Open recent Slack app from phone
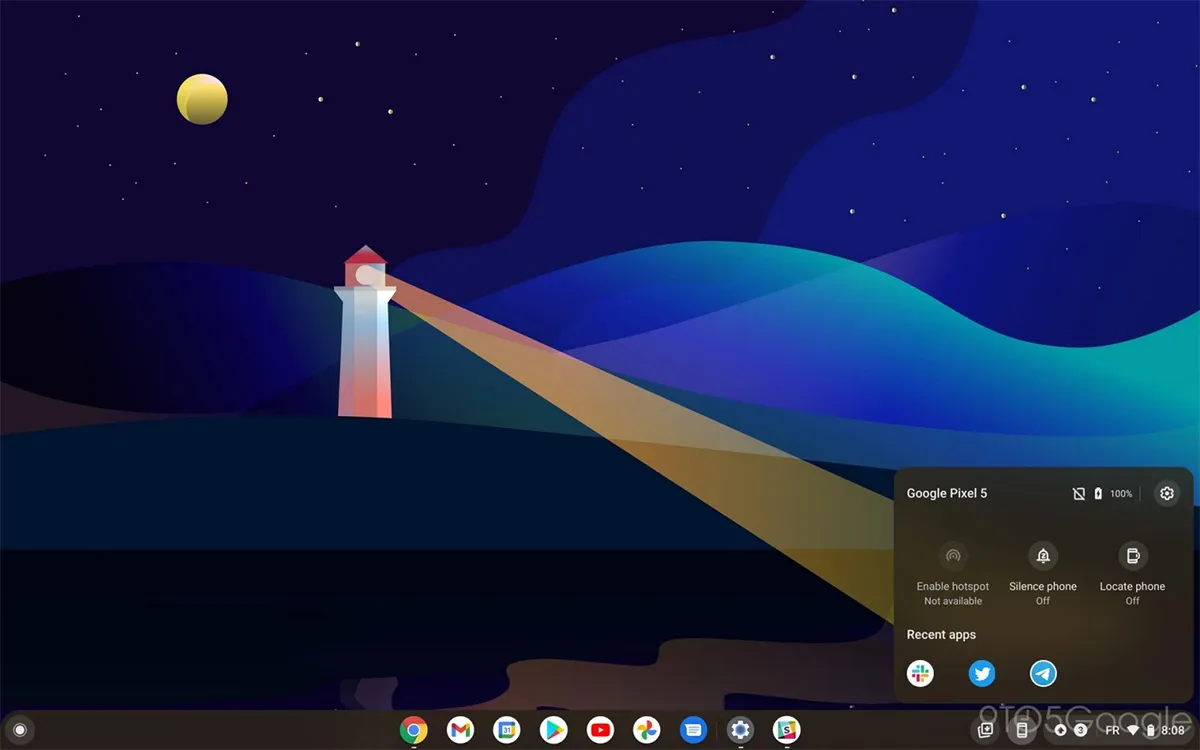The image size is (1200, 750). pyautogui.click(x=920, y=674)
